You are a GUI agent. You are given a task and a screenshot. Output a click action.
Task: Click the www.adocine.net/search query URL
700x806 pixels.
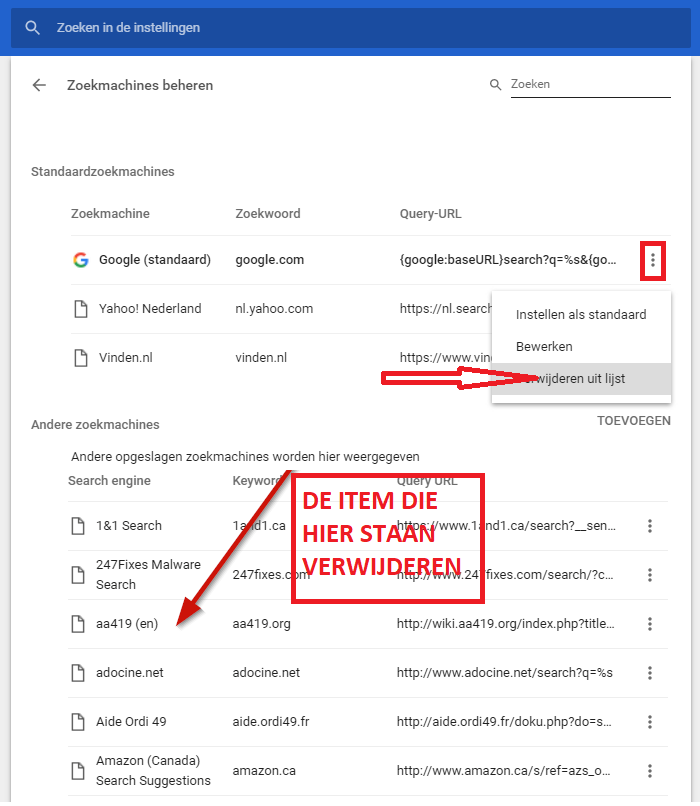[504, 673]
